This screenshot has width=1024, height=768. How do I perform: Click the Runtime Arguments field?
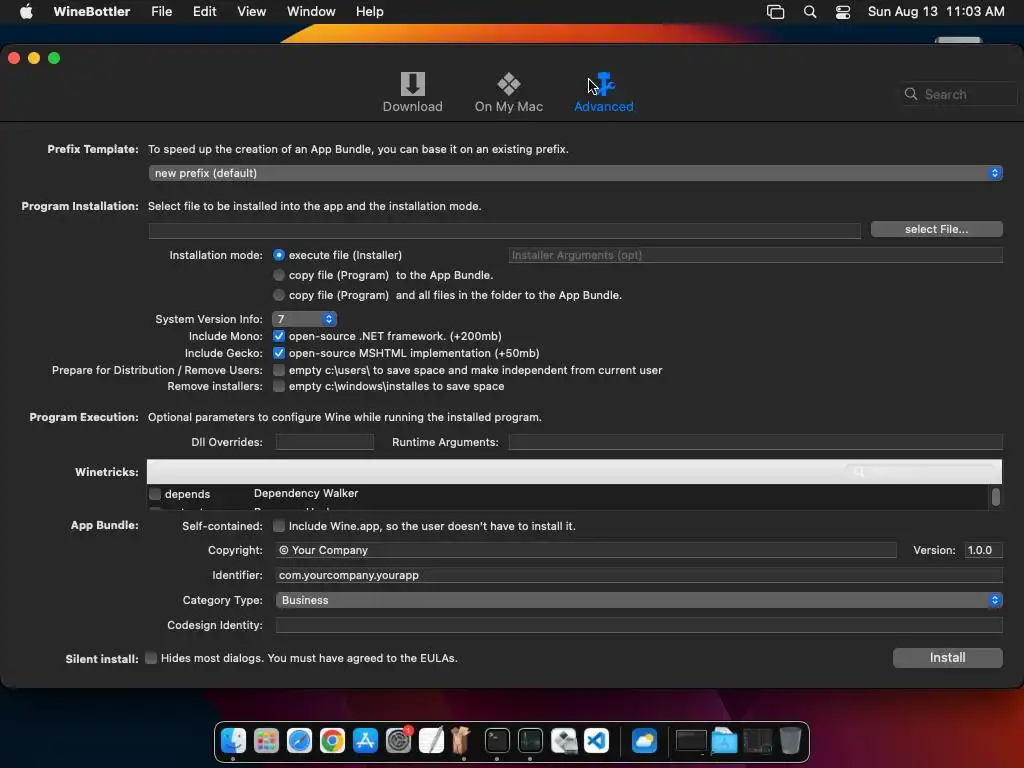pyautogui.click(x=755, y=442)
